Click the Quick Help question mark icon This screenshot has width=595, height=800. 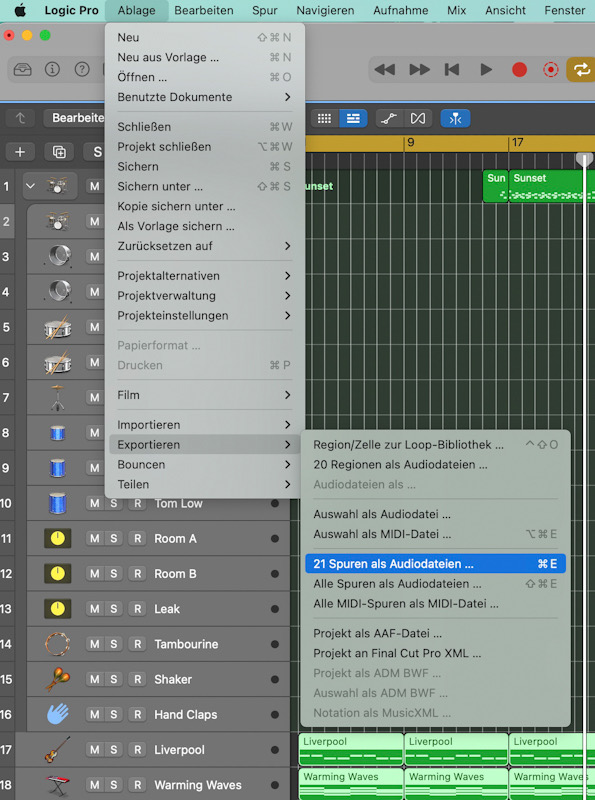82,69
